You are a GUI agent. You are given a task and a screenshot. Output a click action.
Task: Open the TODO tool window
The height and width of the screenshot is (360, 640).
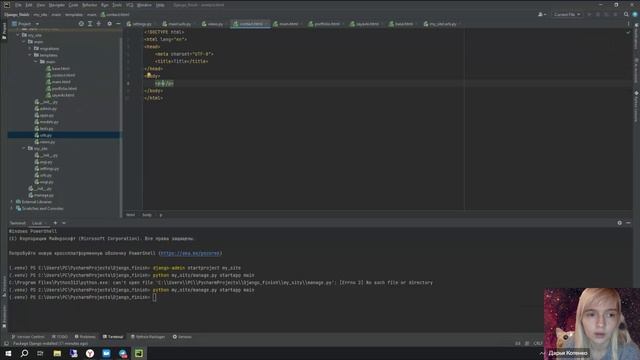(x=60, y=337)
